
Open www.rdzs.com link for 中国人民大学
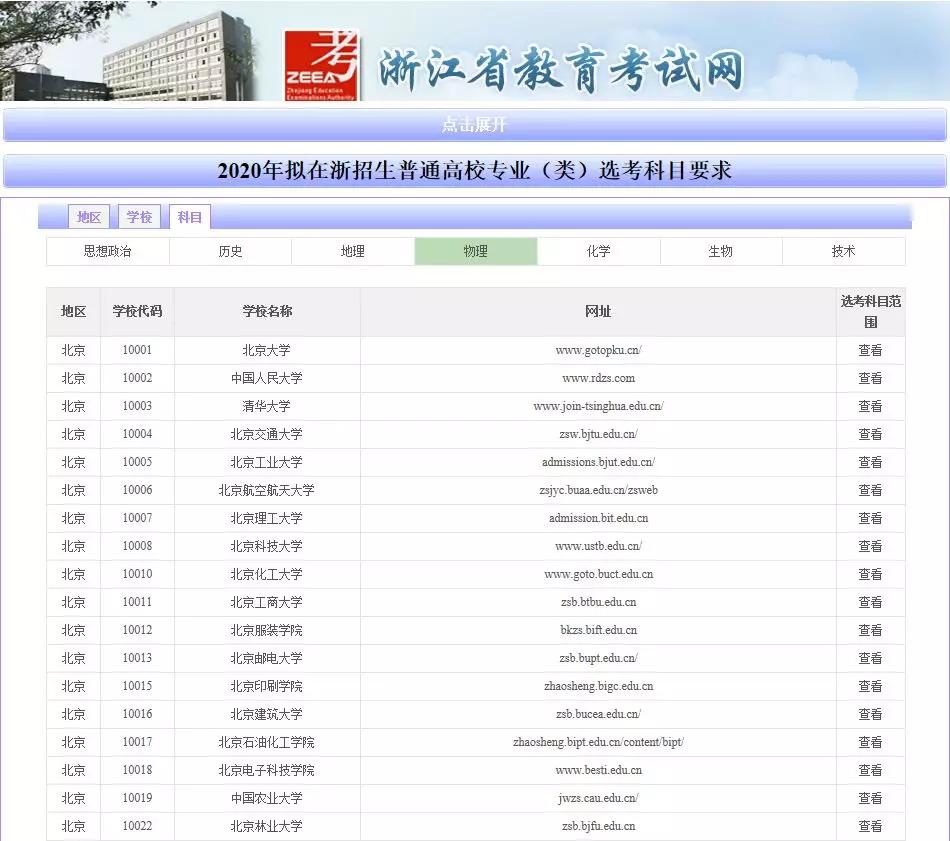click(598, 378)
